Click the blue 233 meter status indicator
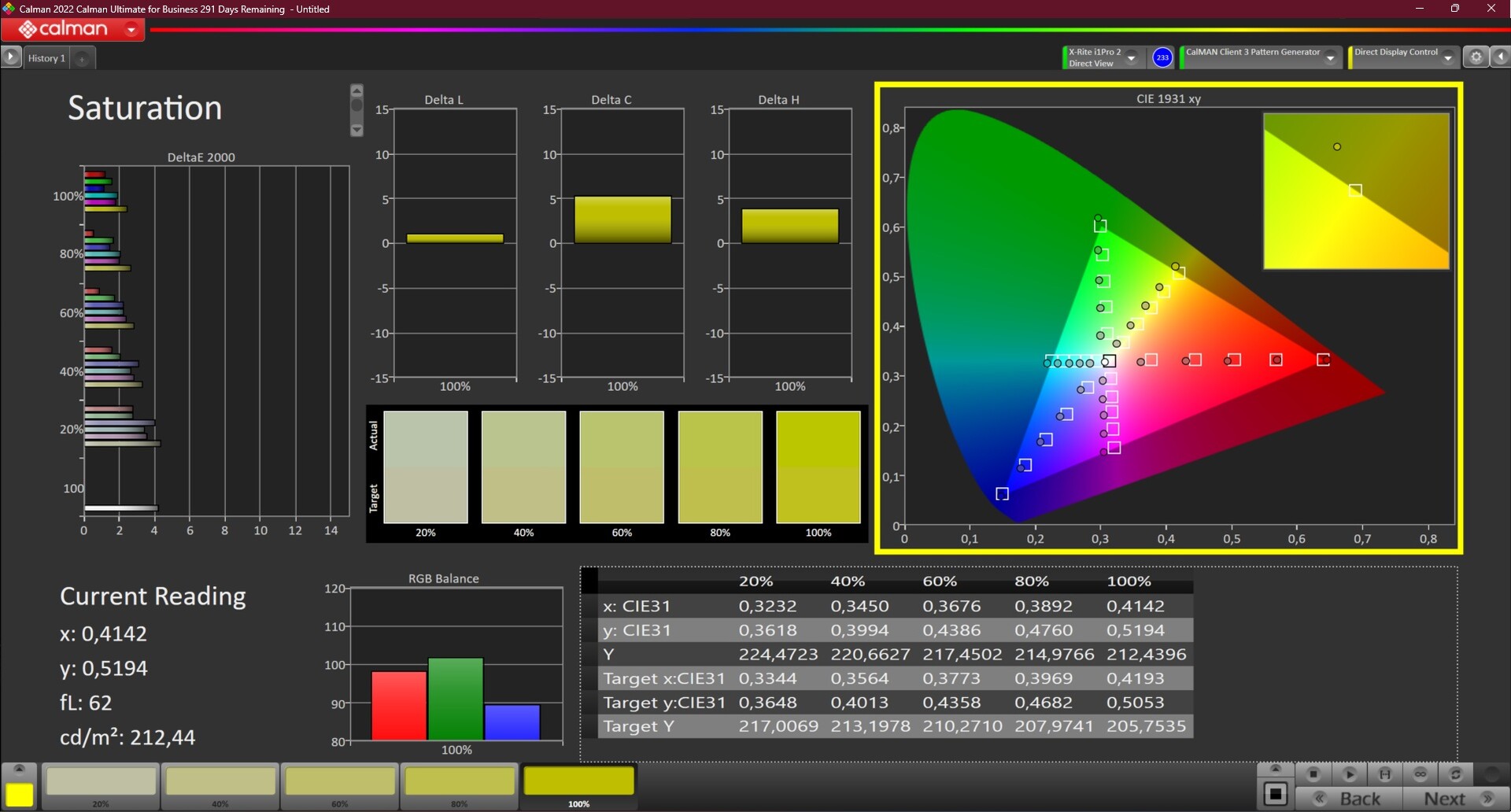 click(1162, 57)
